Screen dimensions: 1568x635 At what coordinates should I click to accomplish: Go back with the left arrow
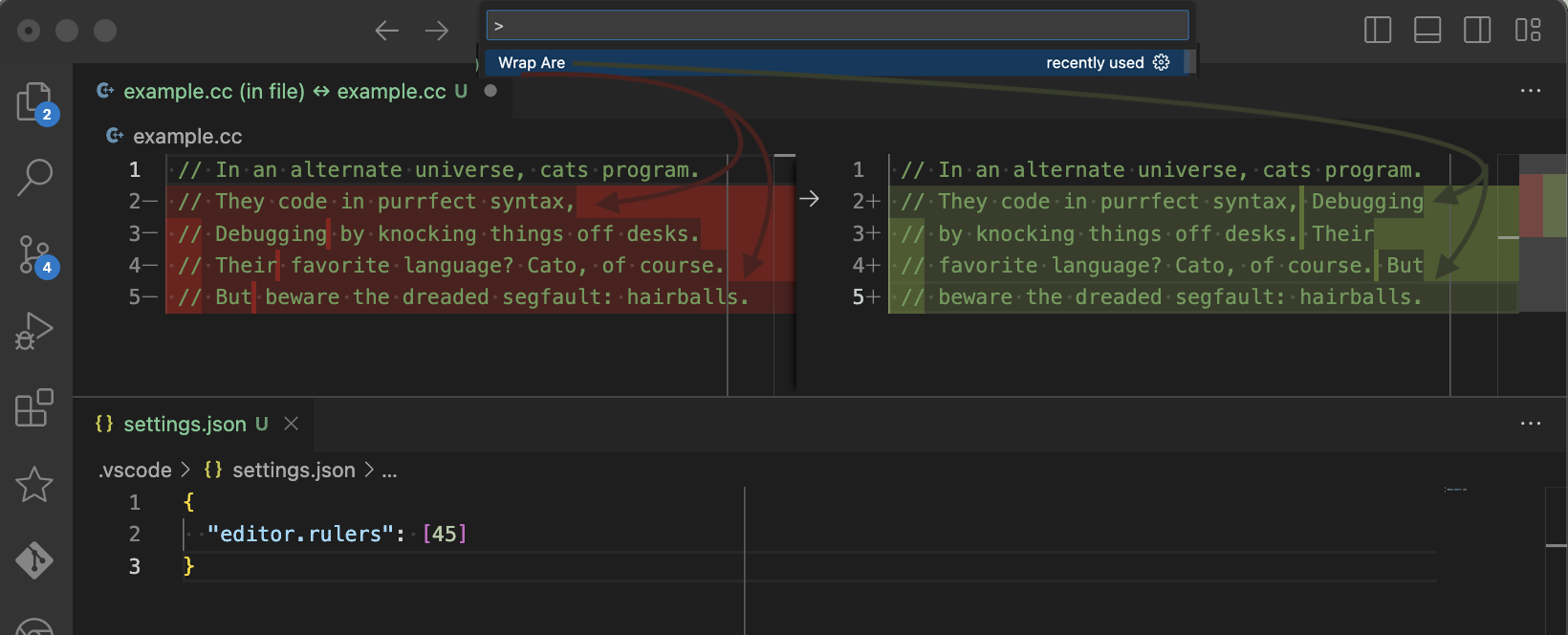point(387,31)
